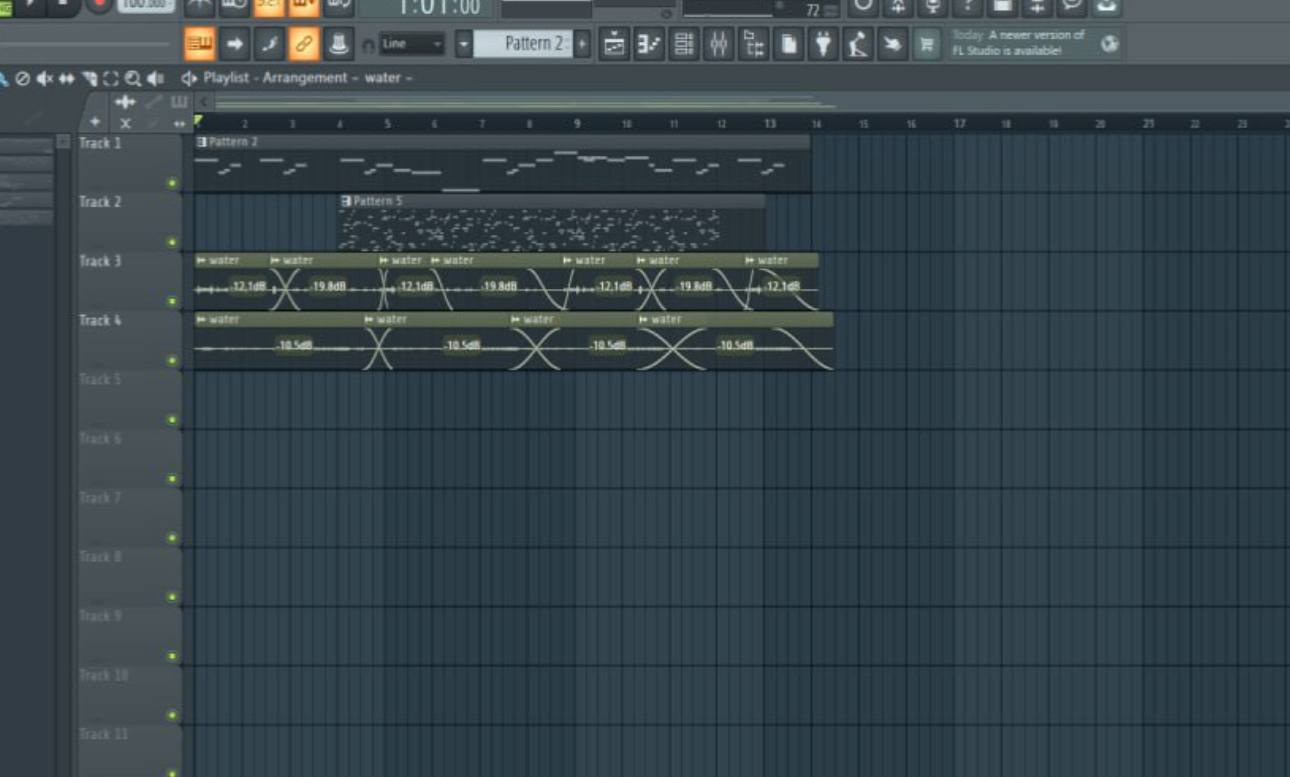Enable typing keyboard to piano mode
Image resolution: width=1290 pixels, height=777 pixels.
pos(200,44)
